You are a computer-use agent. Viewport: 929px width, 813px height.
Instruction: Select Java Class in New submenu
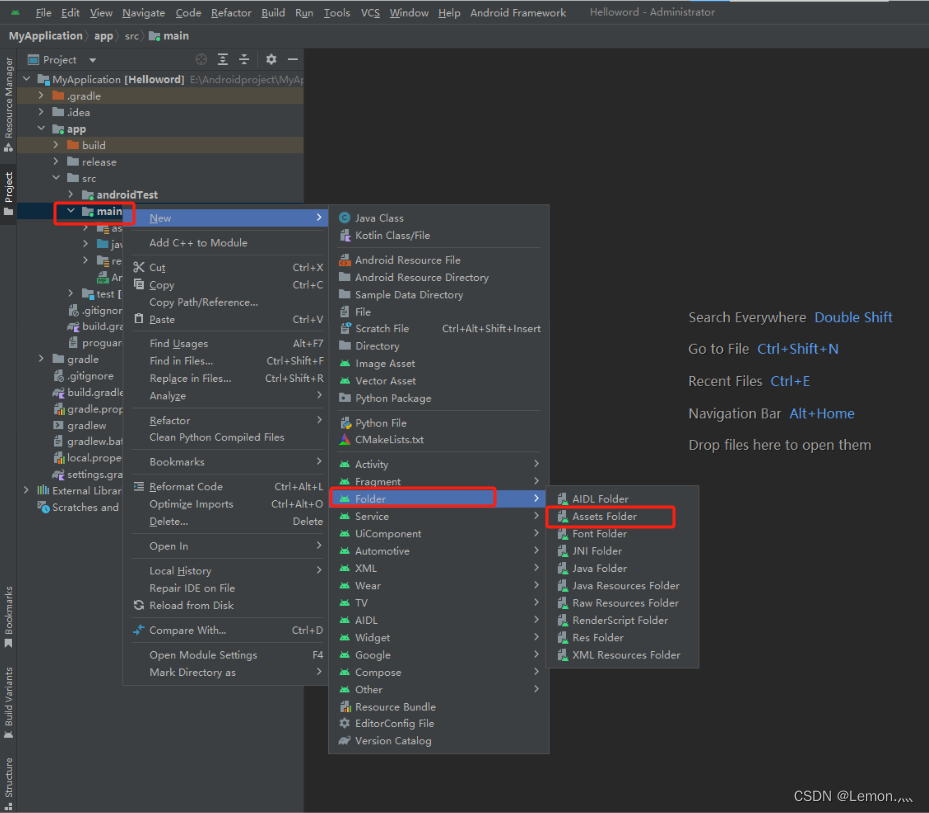(438, 218)
